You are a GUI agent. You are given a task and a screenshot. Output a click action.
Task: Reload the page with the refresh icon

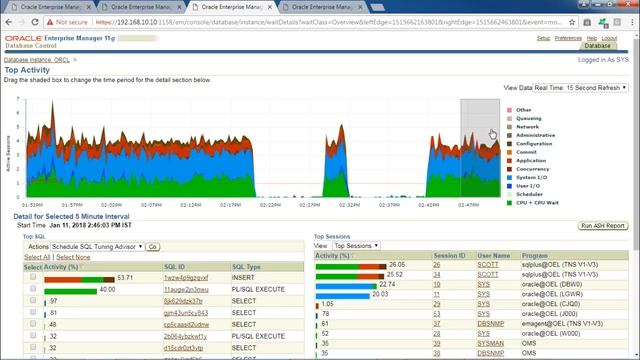pyautogui.click(x=35, y=22)
